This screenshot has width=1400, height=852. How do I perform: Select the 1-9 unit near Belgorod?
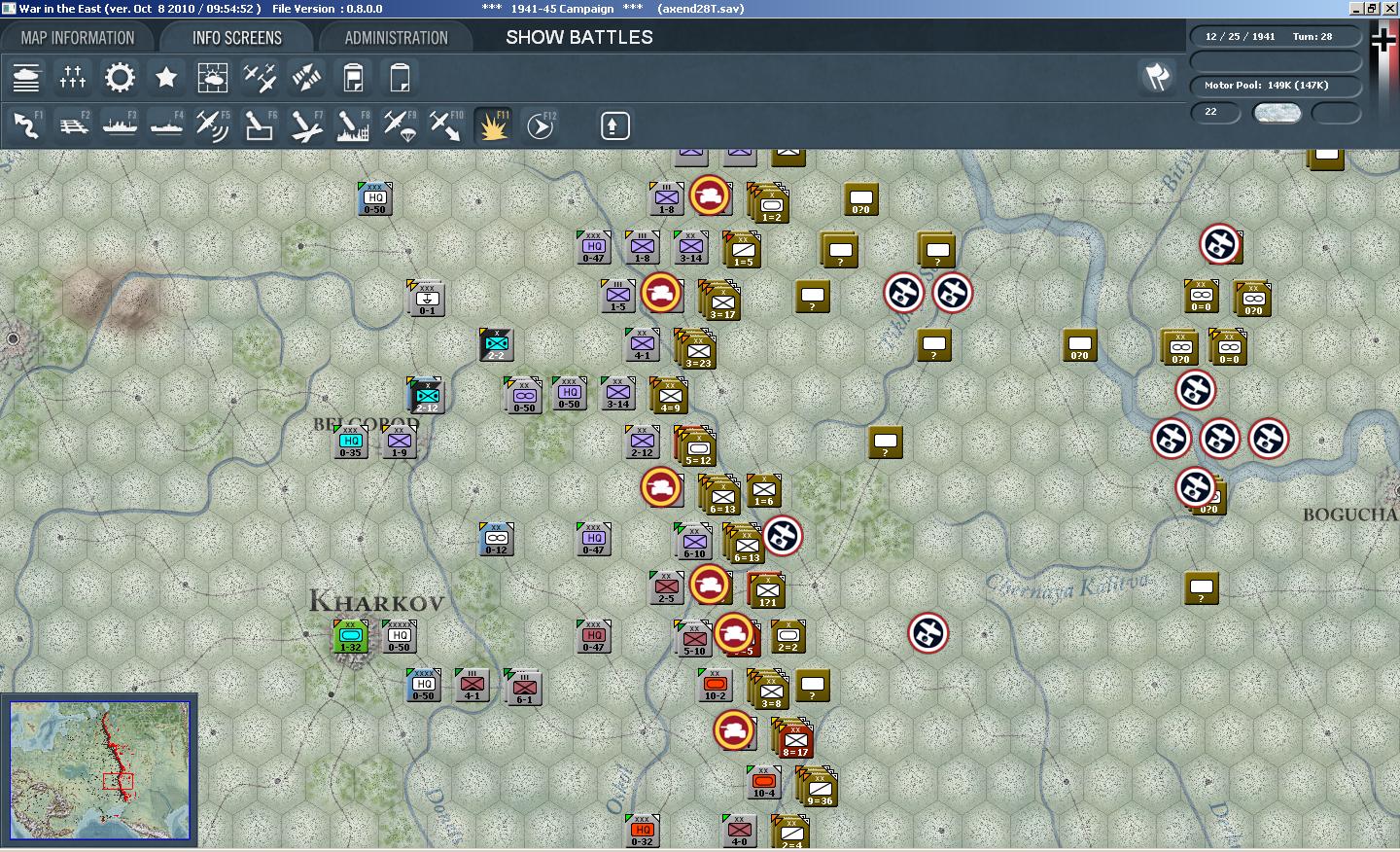click(400, 442)
